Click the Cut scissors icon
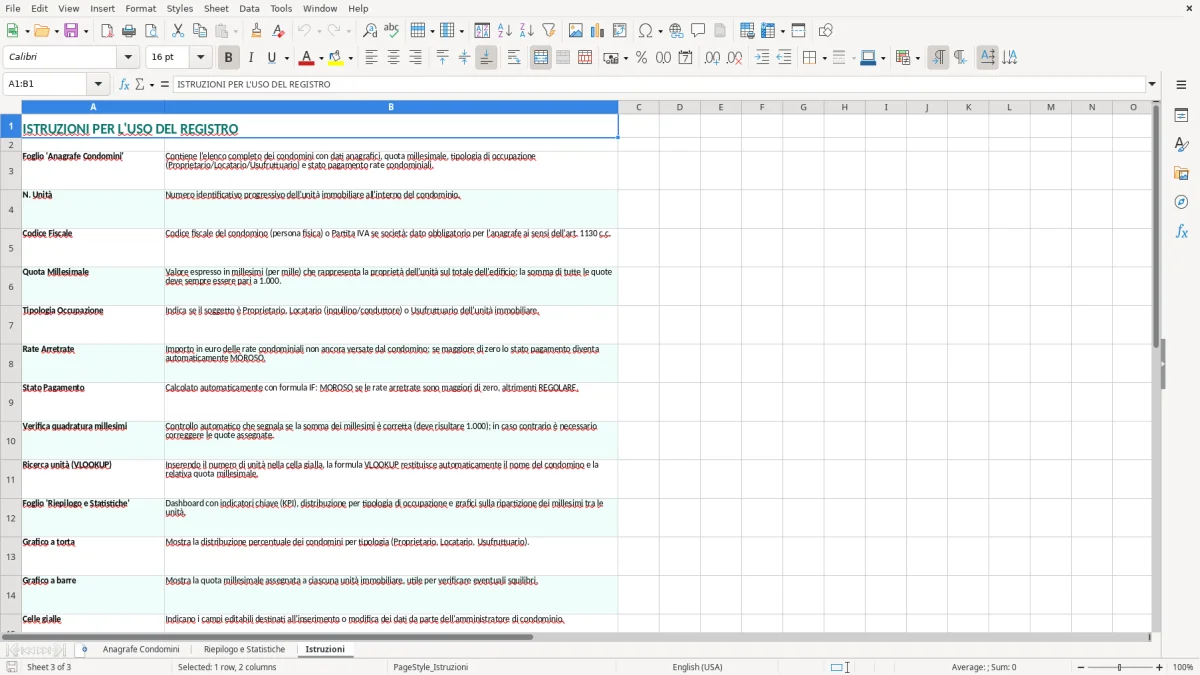Image resolution: width=1200 pixels, height=675 pixels. (178, 31)
